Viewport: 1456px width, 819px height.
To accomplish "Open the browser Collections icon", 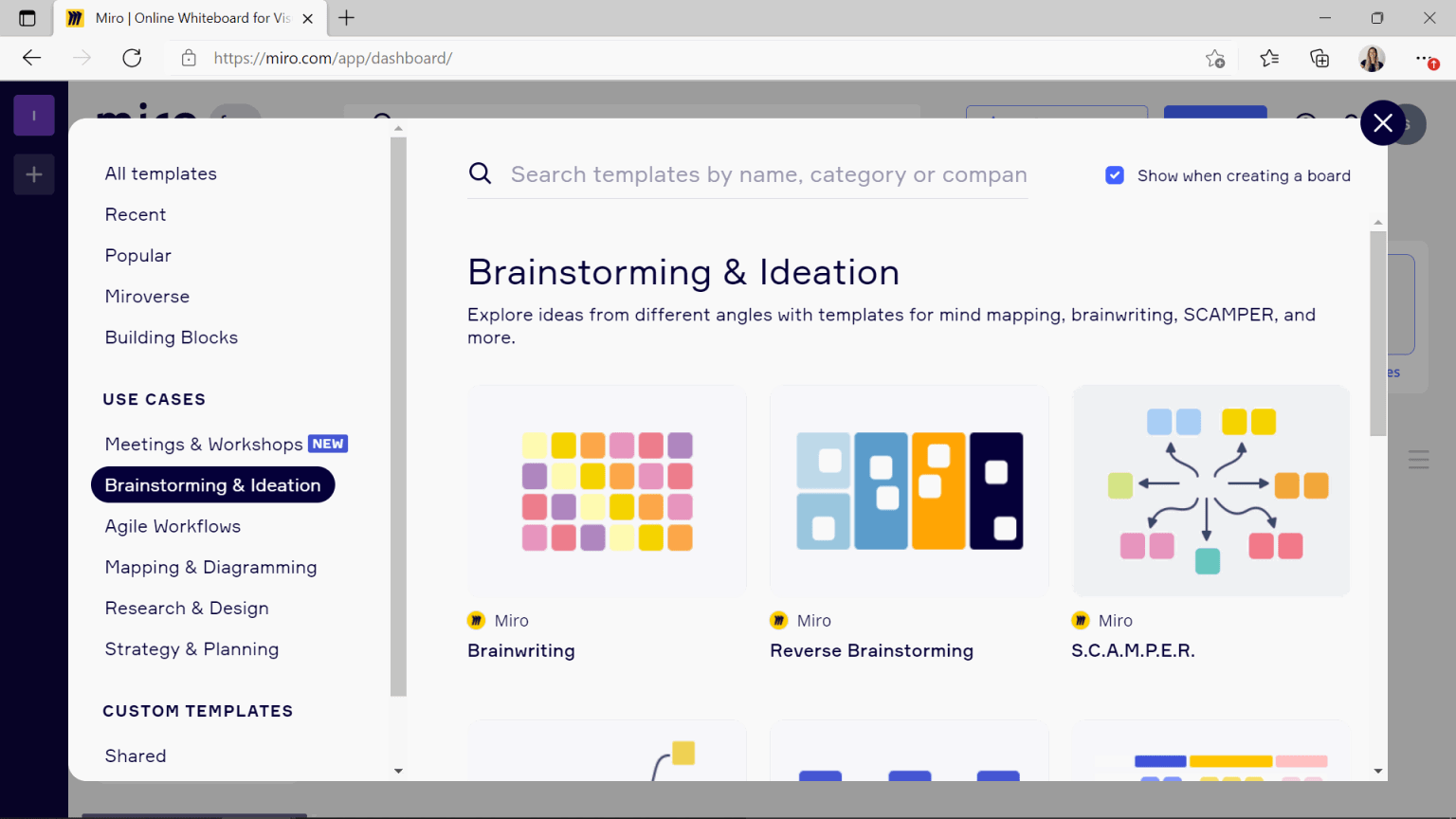I will tap(1319, 58).
